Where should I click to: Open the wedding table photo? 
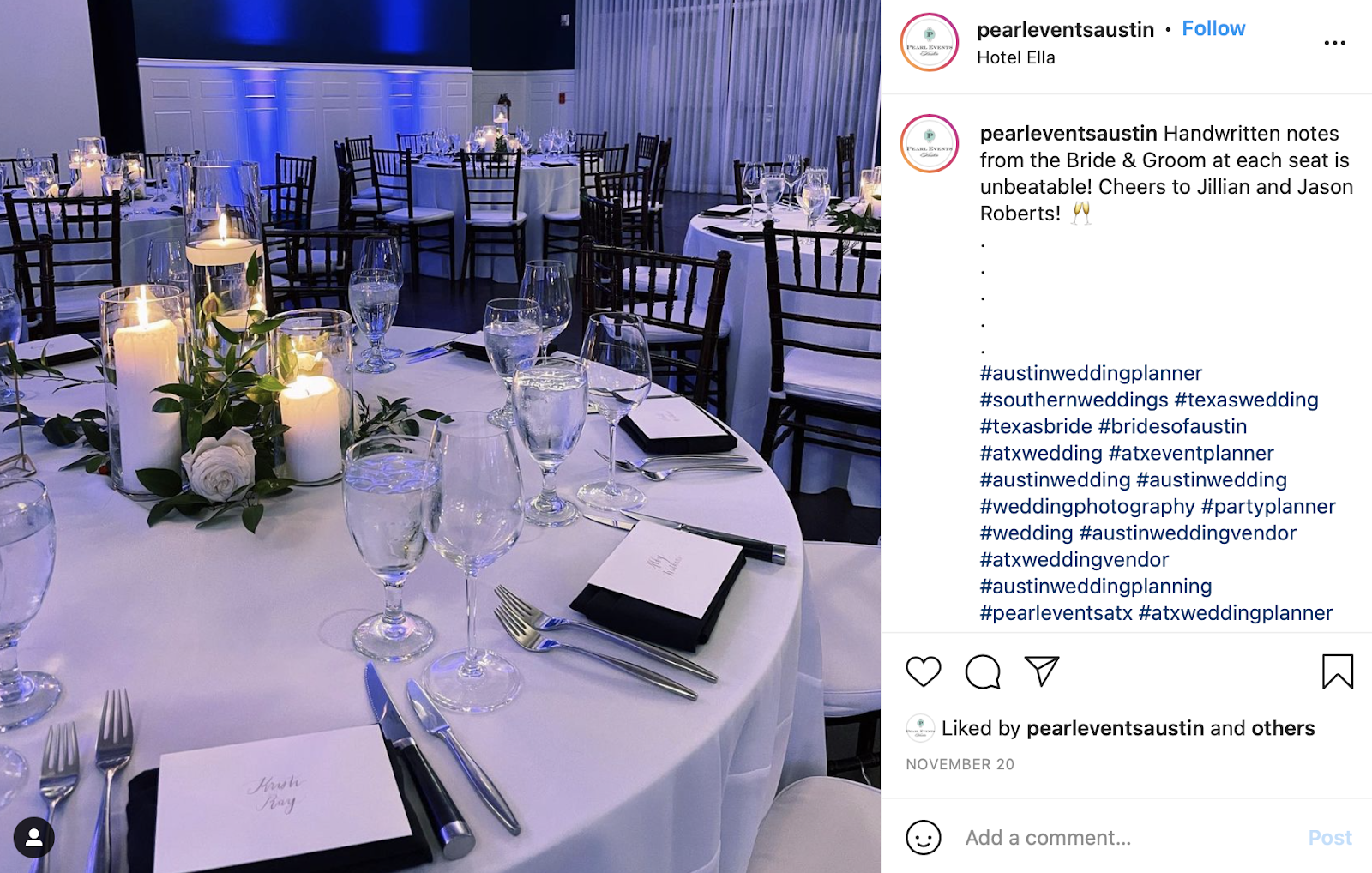pos(440,436)
